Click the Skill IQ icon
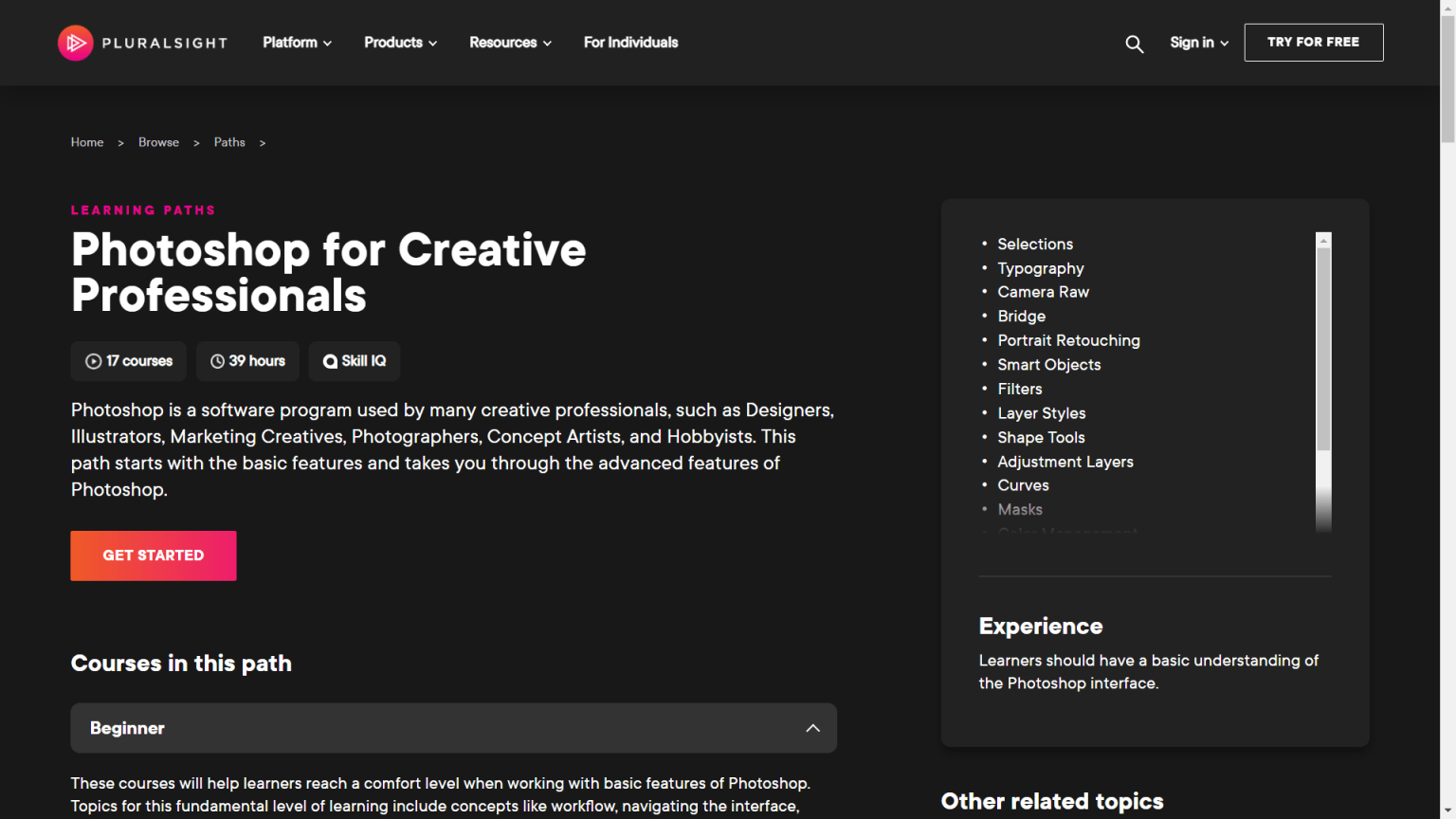1456x819 pixels. [330, 361]
